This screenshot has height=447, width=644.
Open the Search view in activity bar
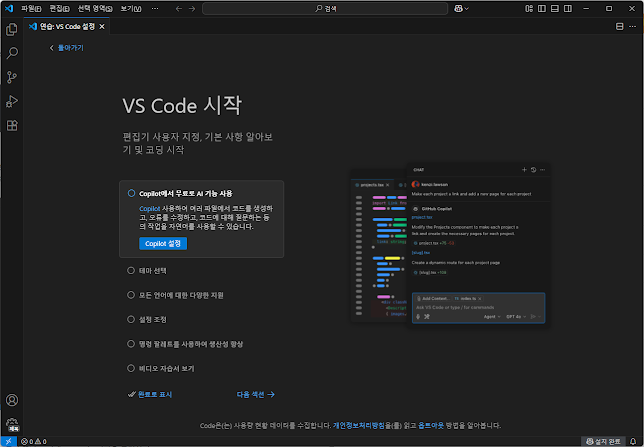click(x=12, y=53)
